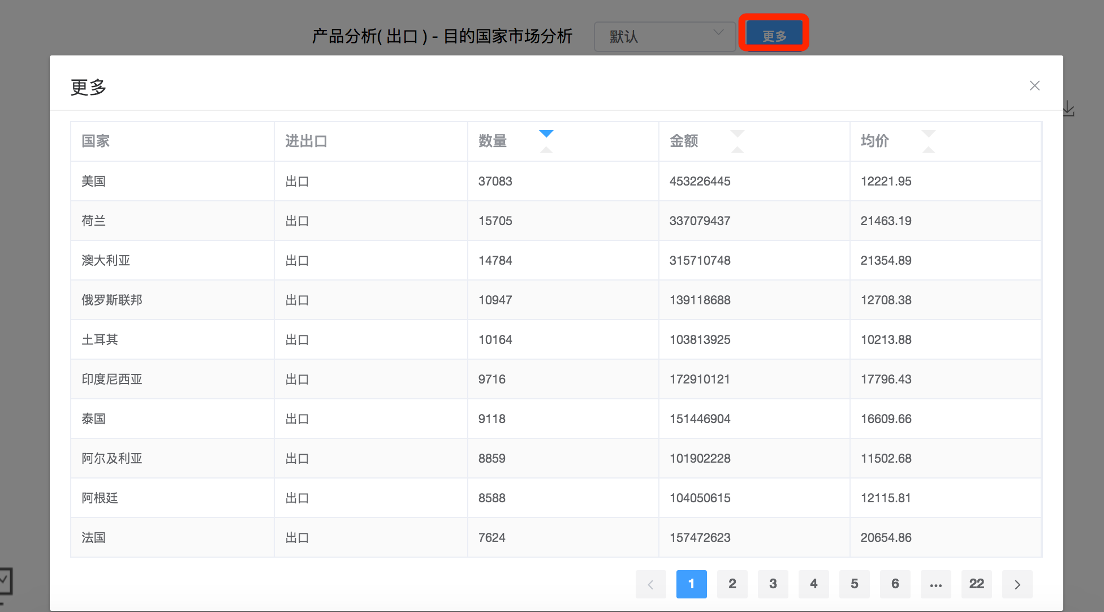Viewport: 1104px width, 612px height.
Task: Click quantity value 10947
Action: [495, 300]
